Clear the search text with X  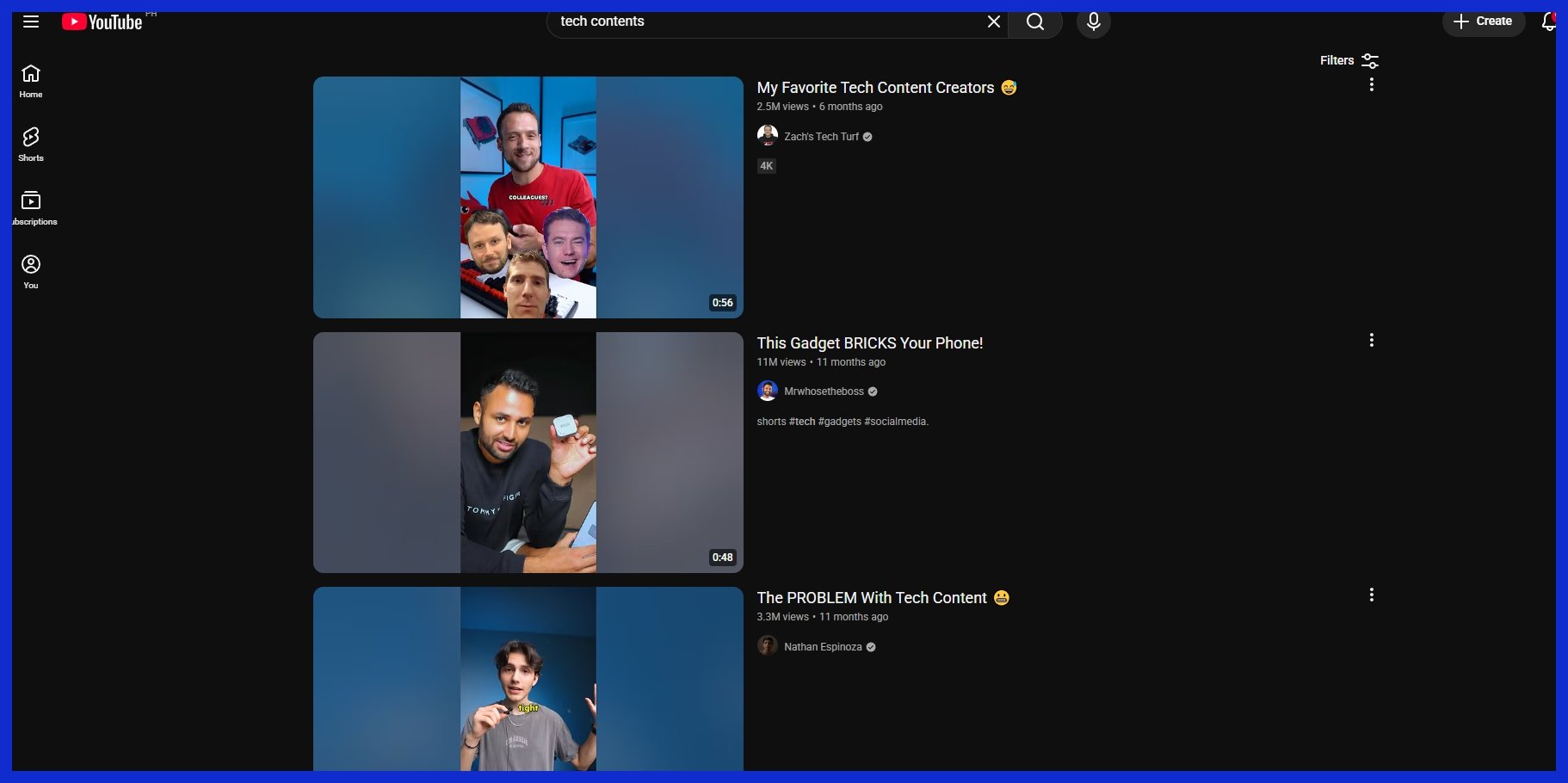(x=993, y=22)
